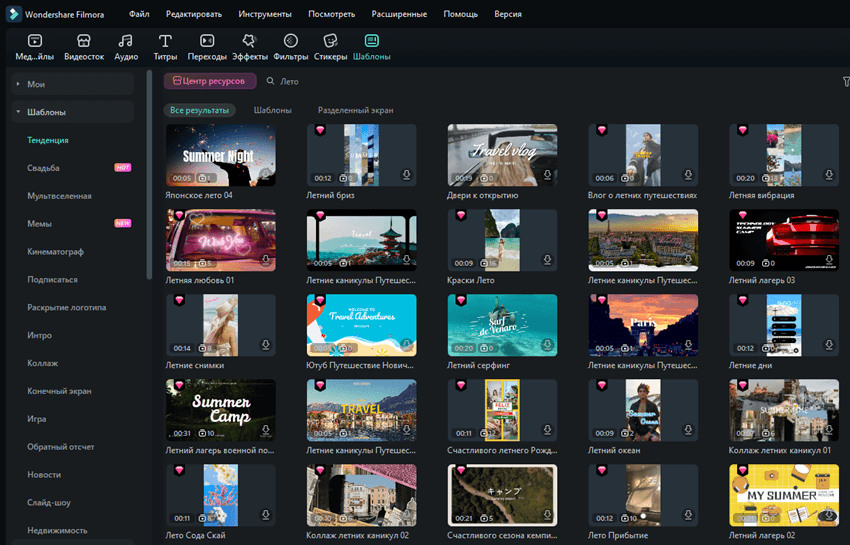Screen dimensions: 850x545
Task: Switch to the Аудио panel icon
Action: click(x=126, y=46)
